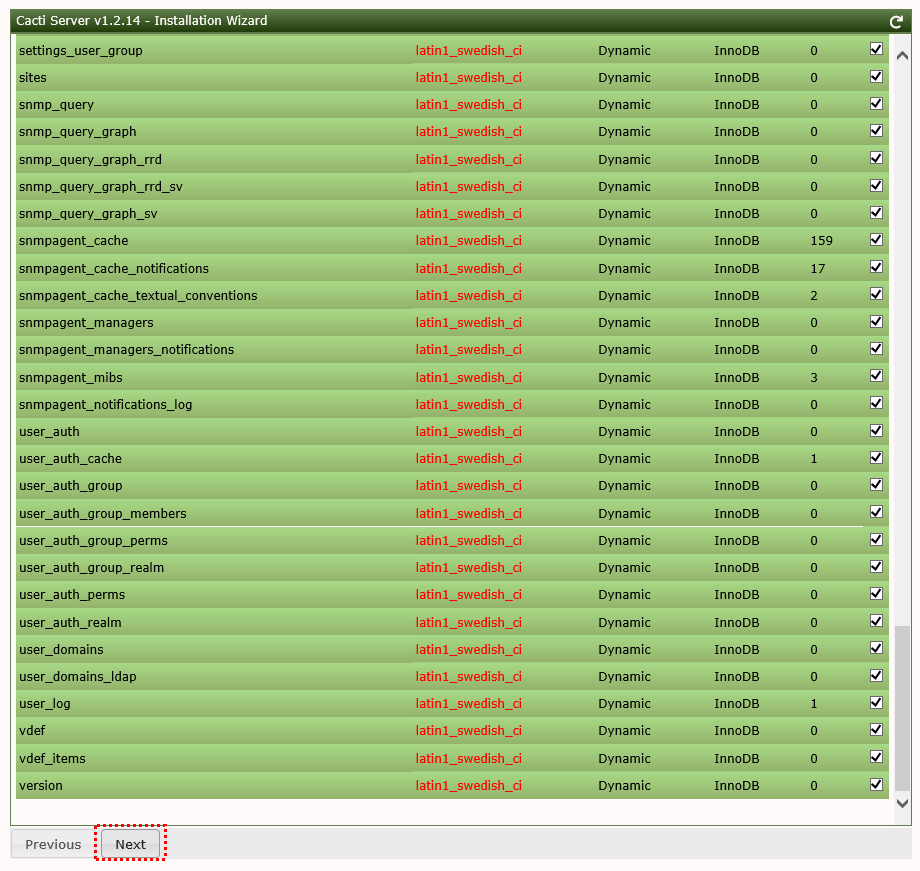Click the refresh icon in the wizard header
Screen dimensions: 920x871
pos(895,22)
